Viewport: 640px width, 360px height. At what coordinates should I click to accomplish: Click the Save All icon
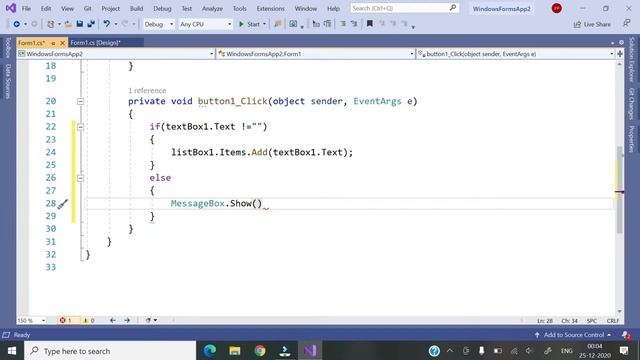click(x=91, y=24)
